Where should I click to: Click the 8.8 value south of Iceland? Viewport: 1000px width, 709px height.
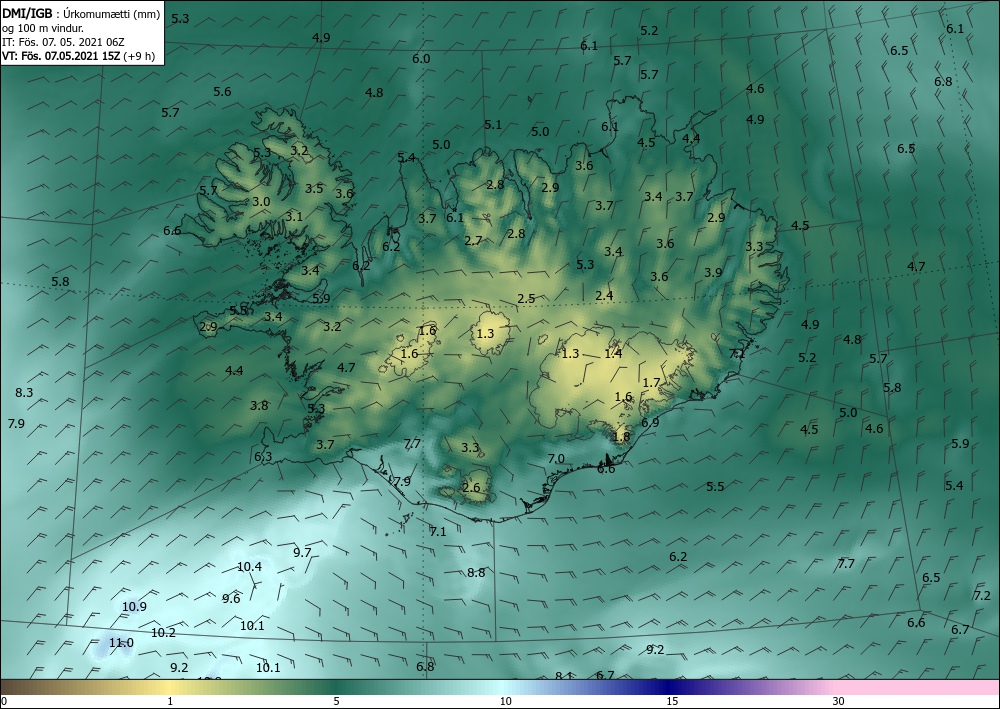click(x=476, y=573)
